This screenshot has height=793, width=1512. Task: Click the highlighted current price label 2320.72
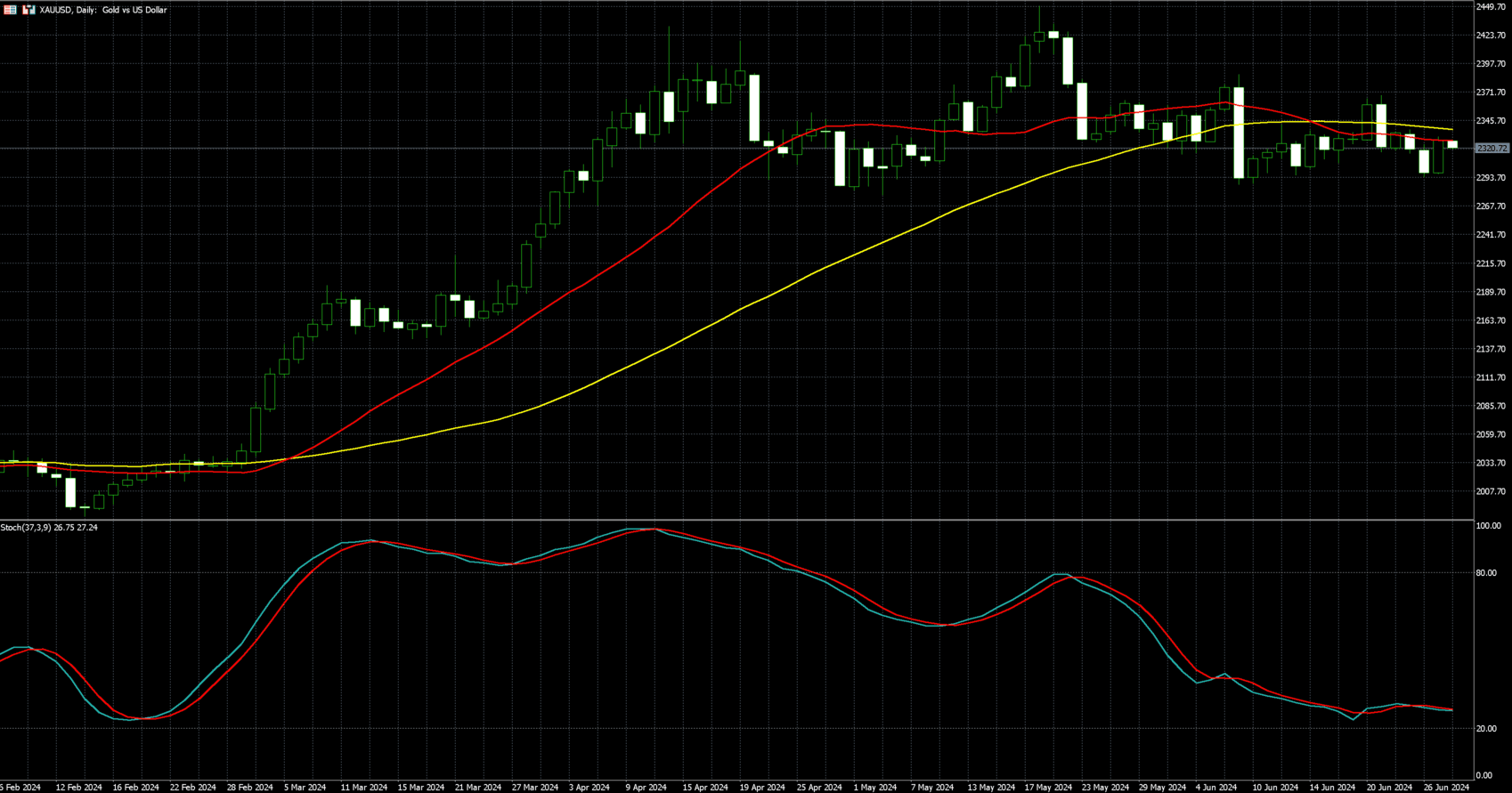click(1492, 149)
